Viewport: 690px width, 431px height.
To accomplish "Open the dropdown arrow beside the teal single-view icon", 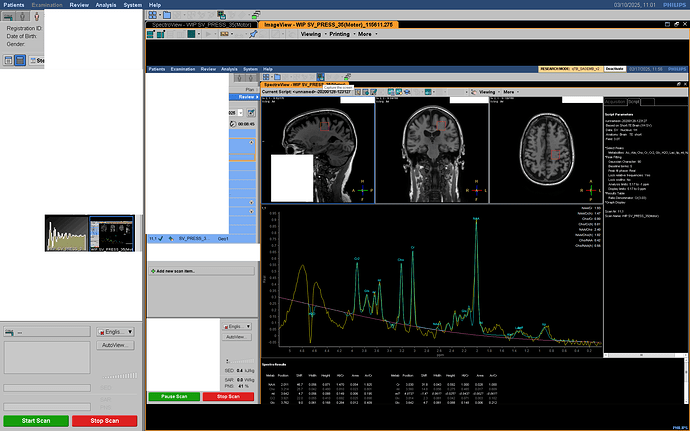I will click(198, 34).
